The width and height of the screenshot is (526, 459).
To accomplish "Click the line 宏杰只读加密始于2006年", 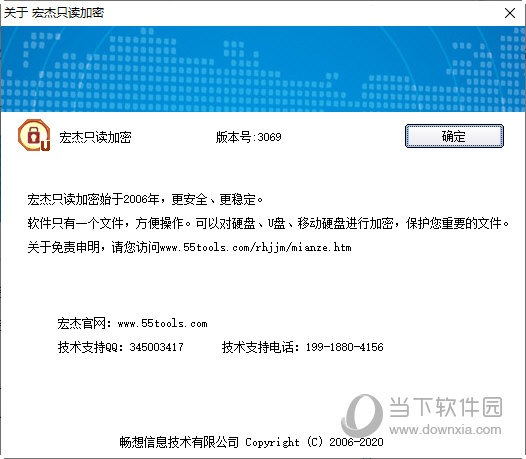I will coord(145,199).
